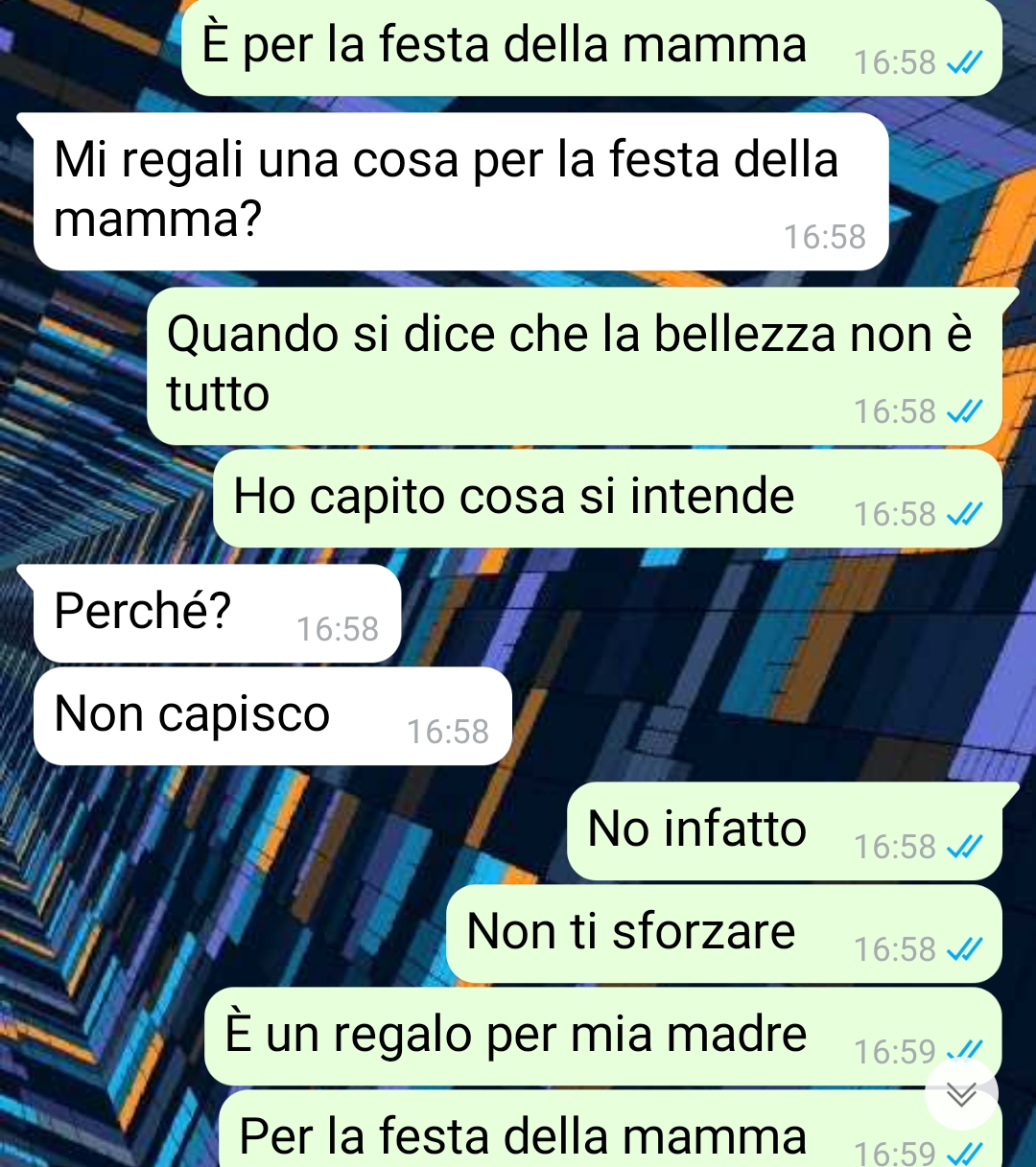Image resolution: width=1036 pixels, height=1167 pixels.
Task: Select the "Non capisco" message bubble
Action: [272, 716]
